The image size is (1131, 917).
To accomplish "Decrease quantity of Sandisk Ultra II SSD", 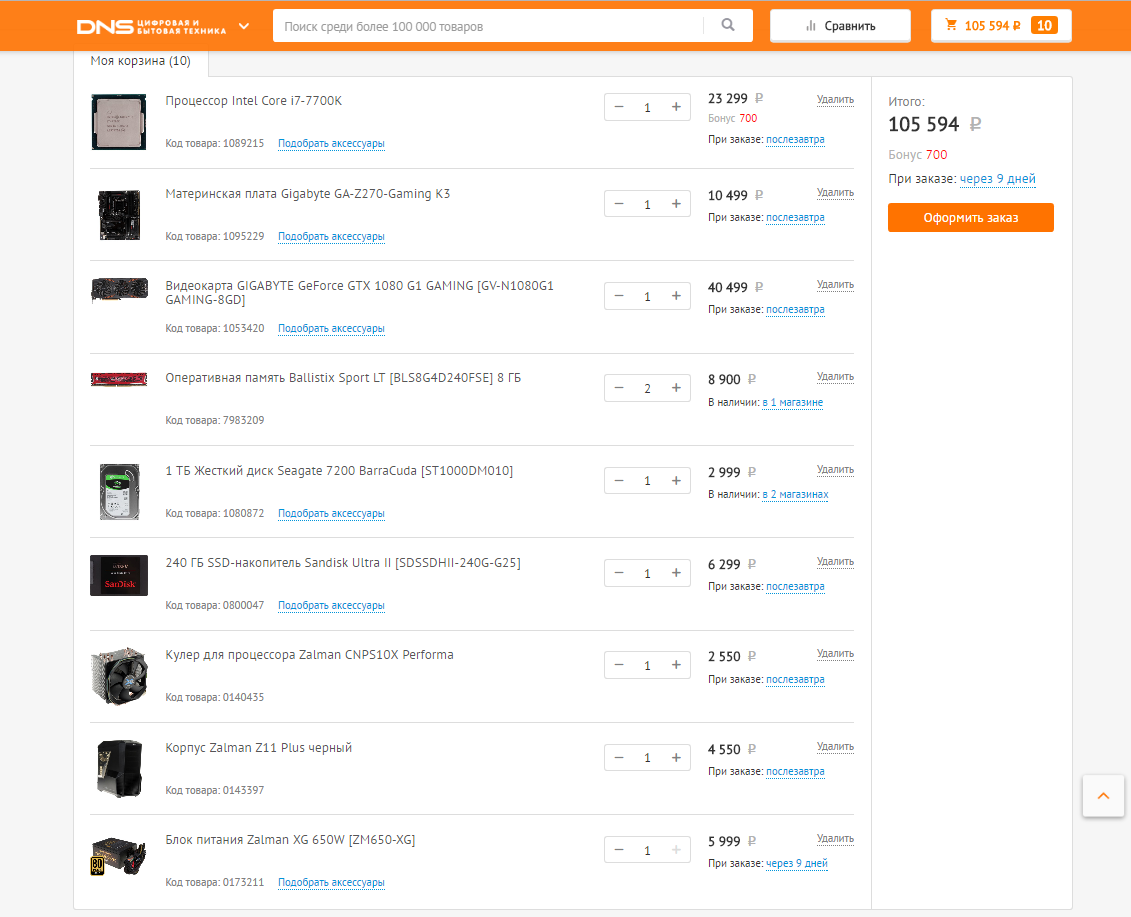I will pyautogui.click(x=619, y=573).
